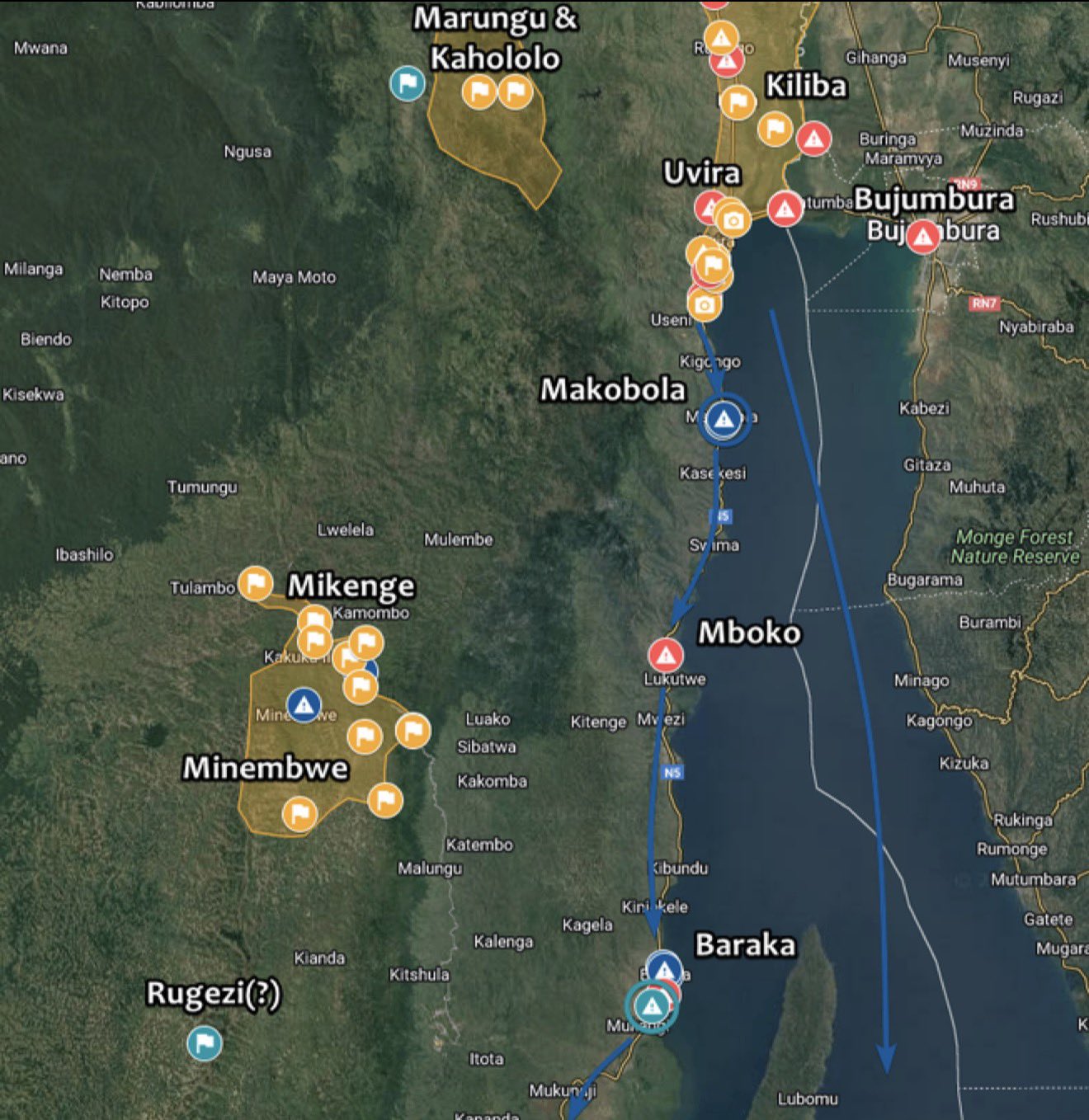Click the Monge Forest Nature Reserve label

point(1015,547)
